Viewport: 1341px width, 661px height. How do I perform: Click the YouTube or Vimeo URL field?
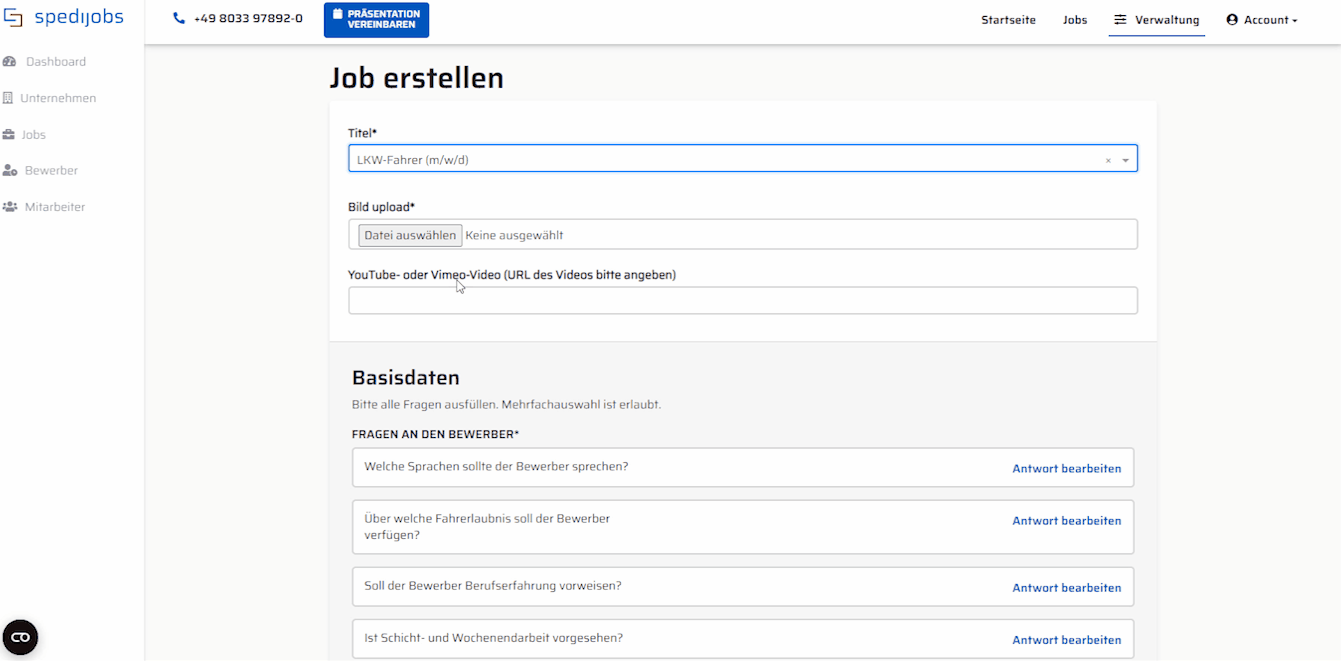(742, 301)
